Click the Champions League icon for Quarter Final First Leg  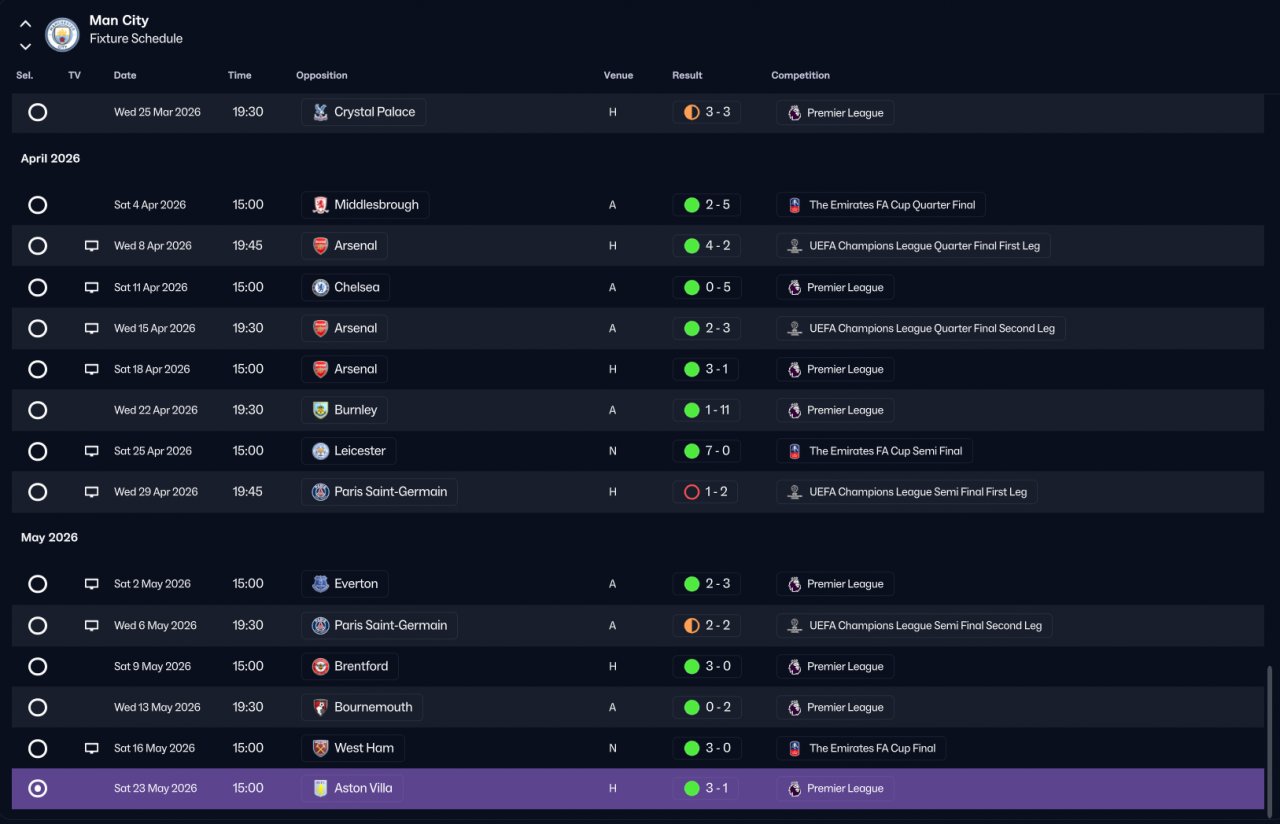click(x=794, y=246)
